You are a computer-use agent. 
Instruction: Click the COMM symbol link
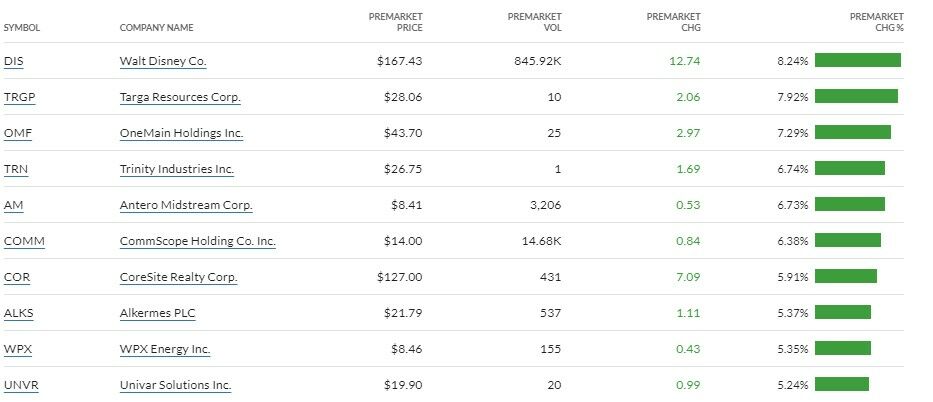(x=24, y=241)
